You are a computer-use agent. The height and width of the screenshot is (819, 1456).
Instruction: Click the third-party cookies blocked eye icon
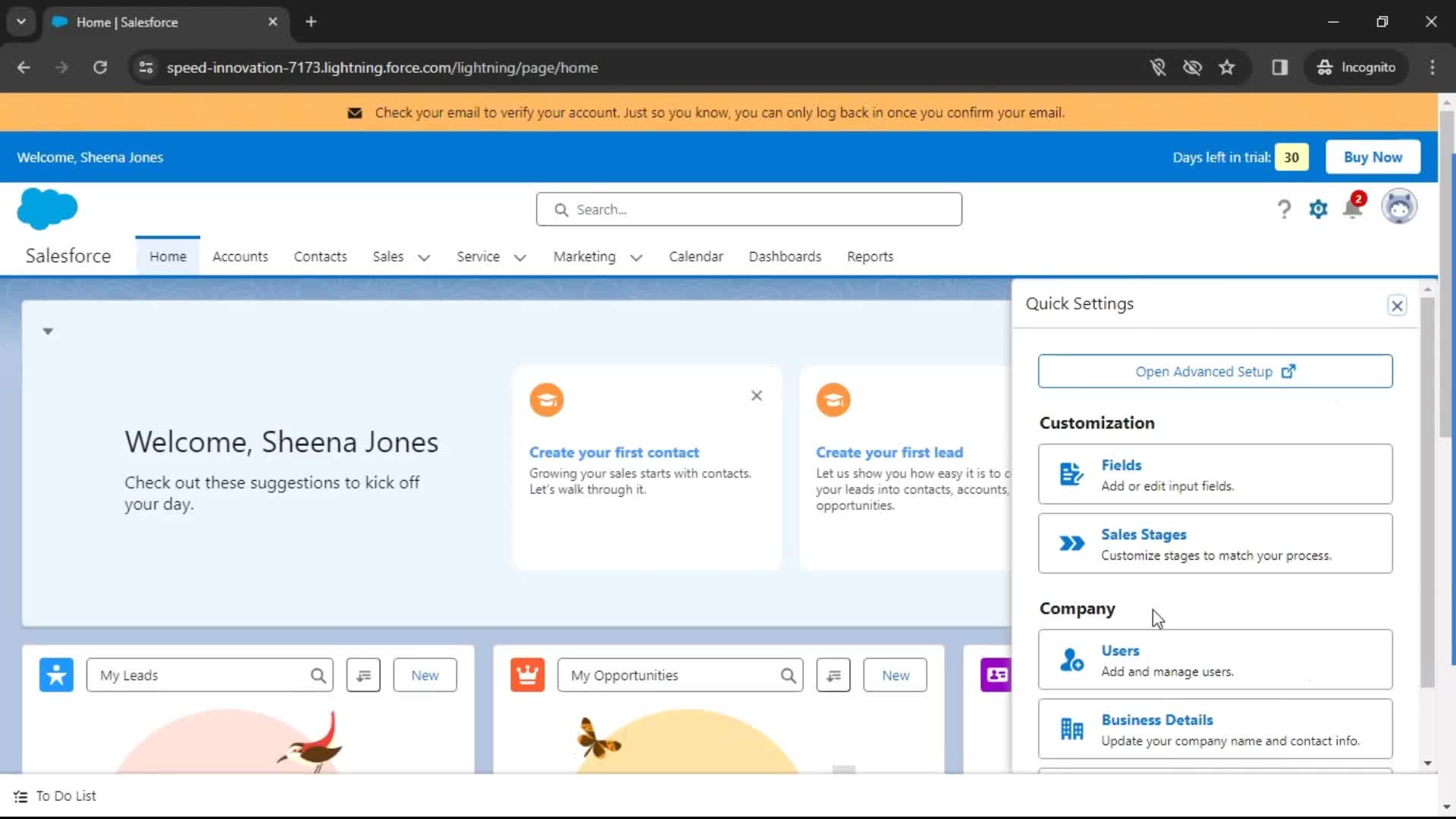tap(1192, 67)
